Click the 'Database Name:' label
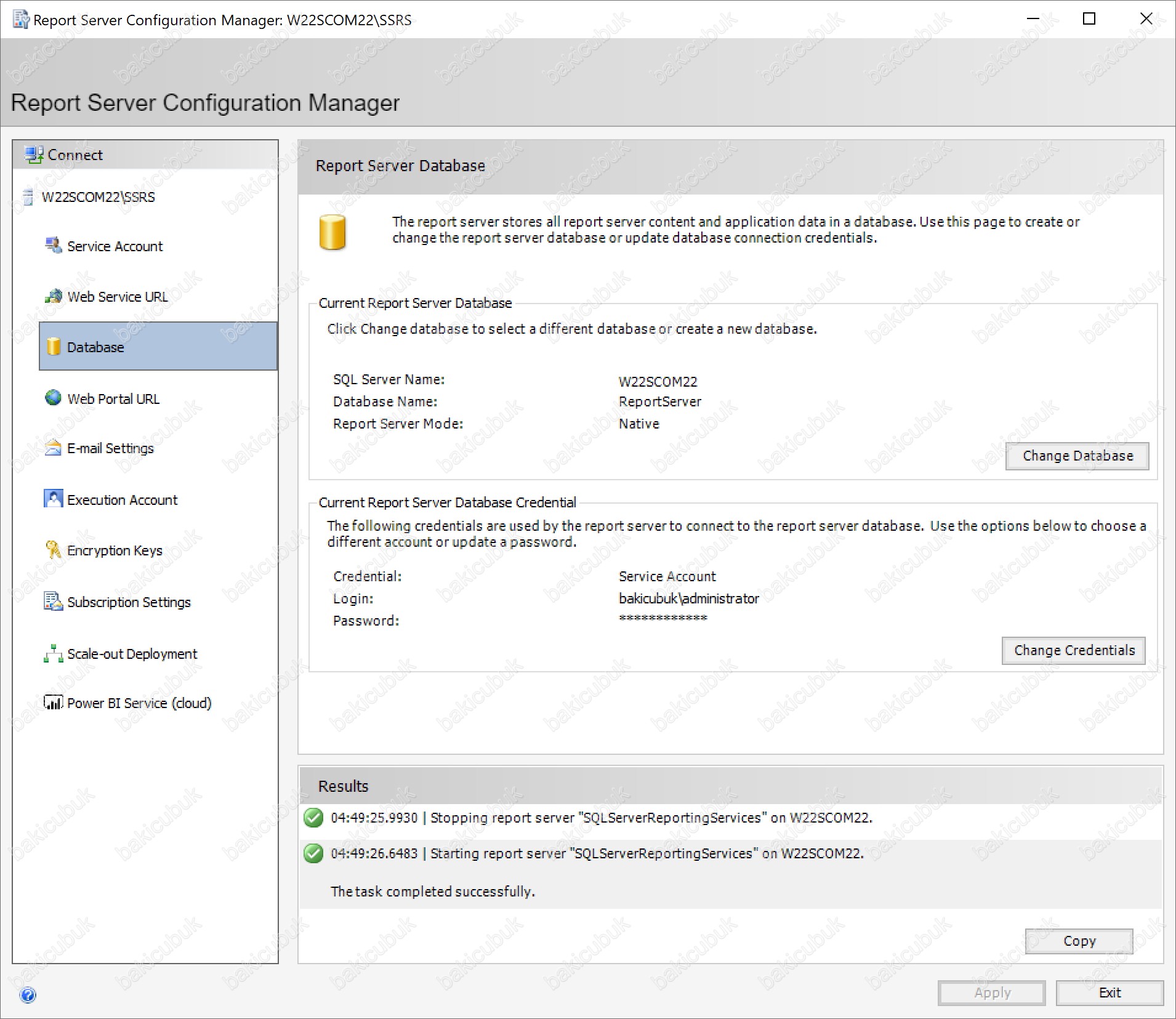 tap(385, 402)
